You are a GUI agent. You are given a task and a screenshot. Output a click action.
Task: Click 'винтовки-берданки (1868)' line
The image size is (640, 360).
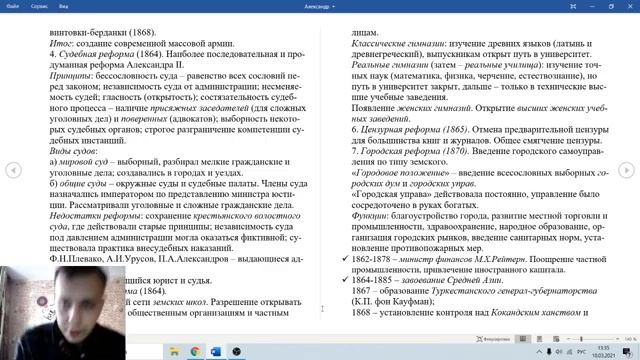103,32
